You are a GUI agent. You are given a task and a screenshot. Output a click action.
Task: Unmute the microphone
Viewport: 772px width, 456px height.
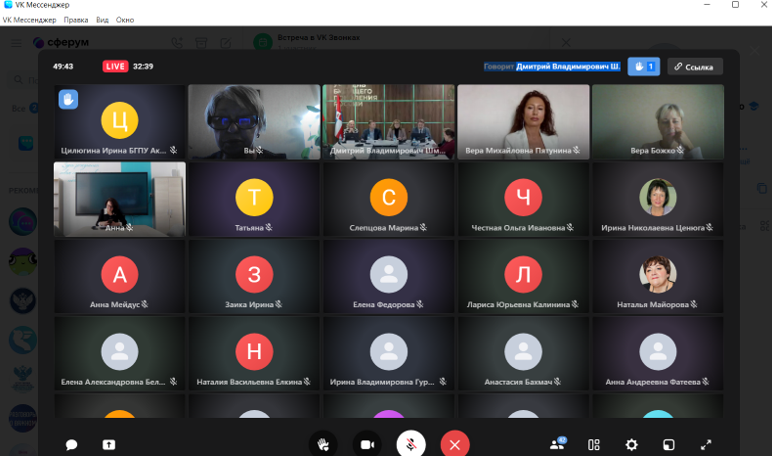pyautogui.click(x=411, y=444)
